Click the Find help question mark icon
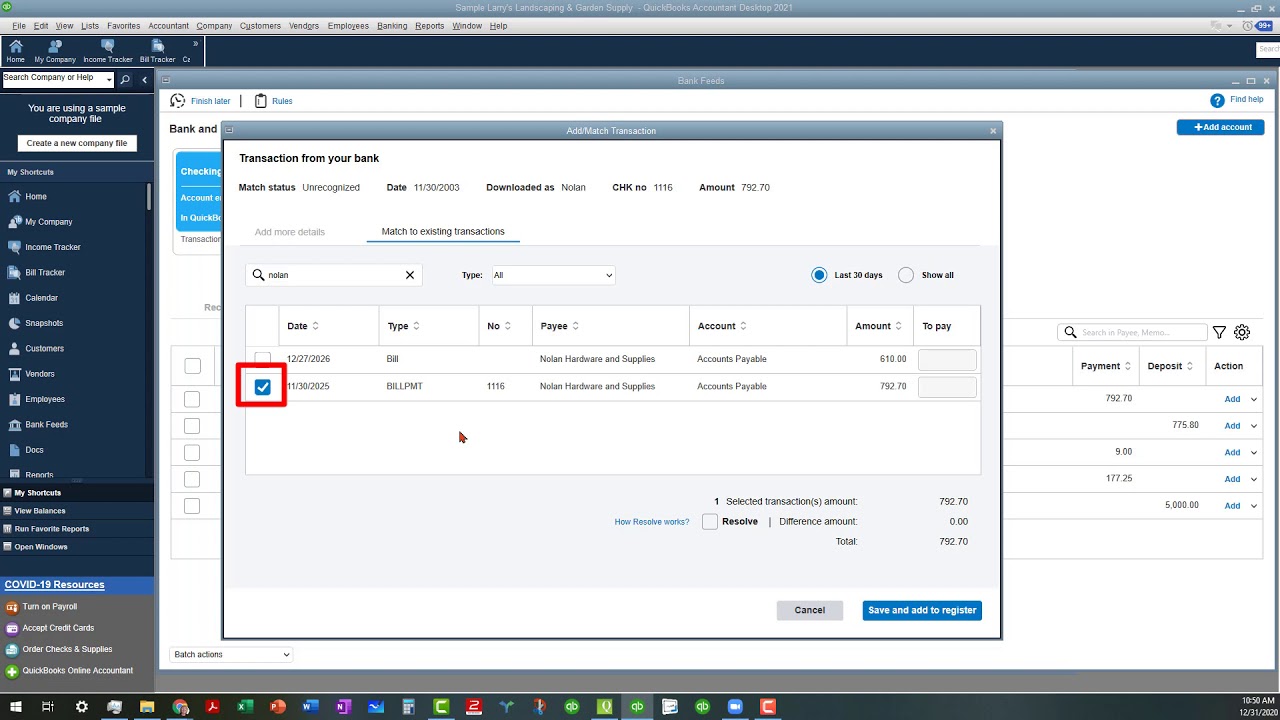 click(x=1217, y=100)
